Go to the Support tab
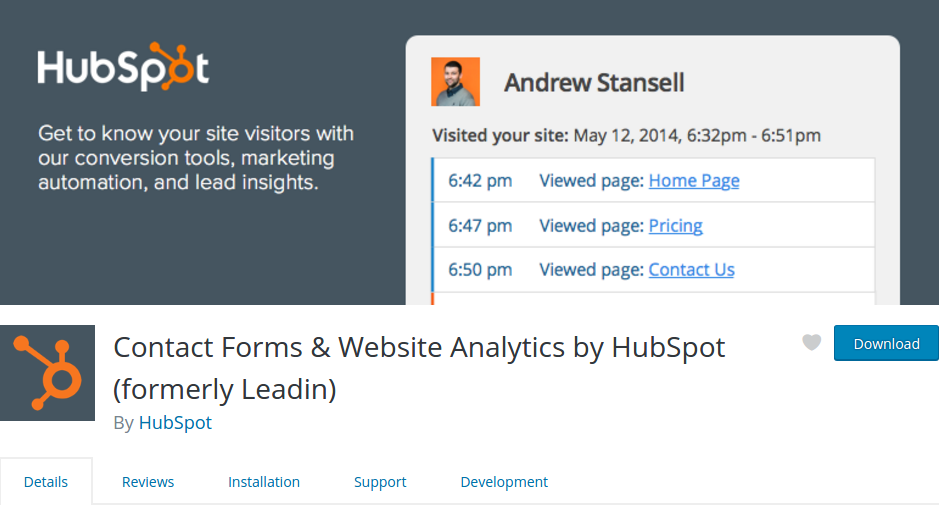This screenshot has height=506, width=939. [380, 482]
